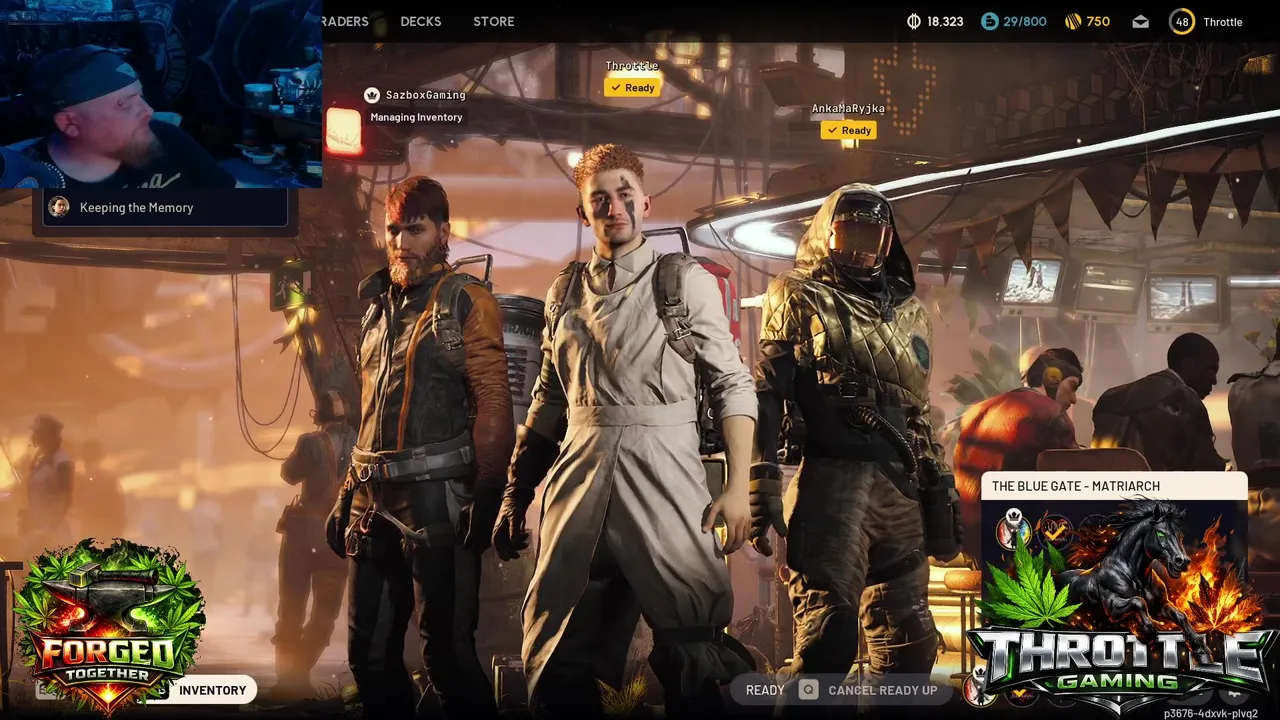Open the mail envelope icon
Image resolution: width=1280 pixels, height=720 pixels.
tap(1141, 22)
